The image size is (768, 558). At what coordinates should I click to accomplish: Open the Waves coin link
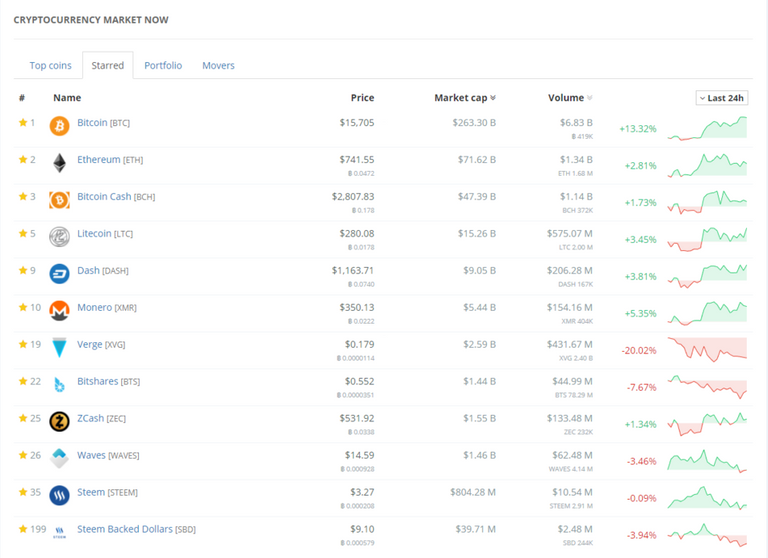pos(91,455)
